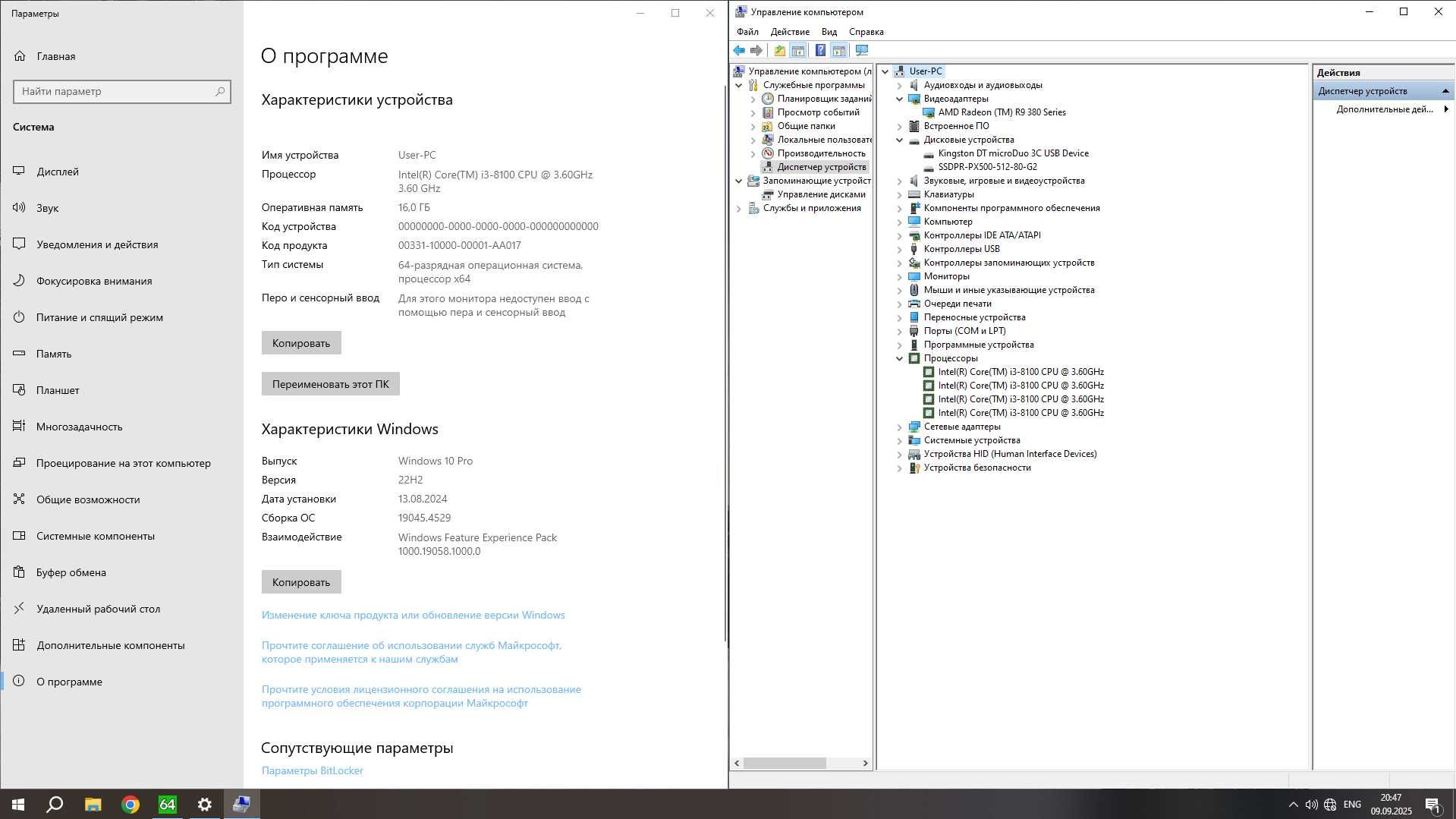The width and height of the screenshot is (1456, 819).
Task: Open the notification center icon
Action: point(1432,805)
